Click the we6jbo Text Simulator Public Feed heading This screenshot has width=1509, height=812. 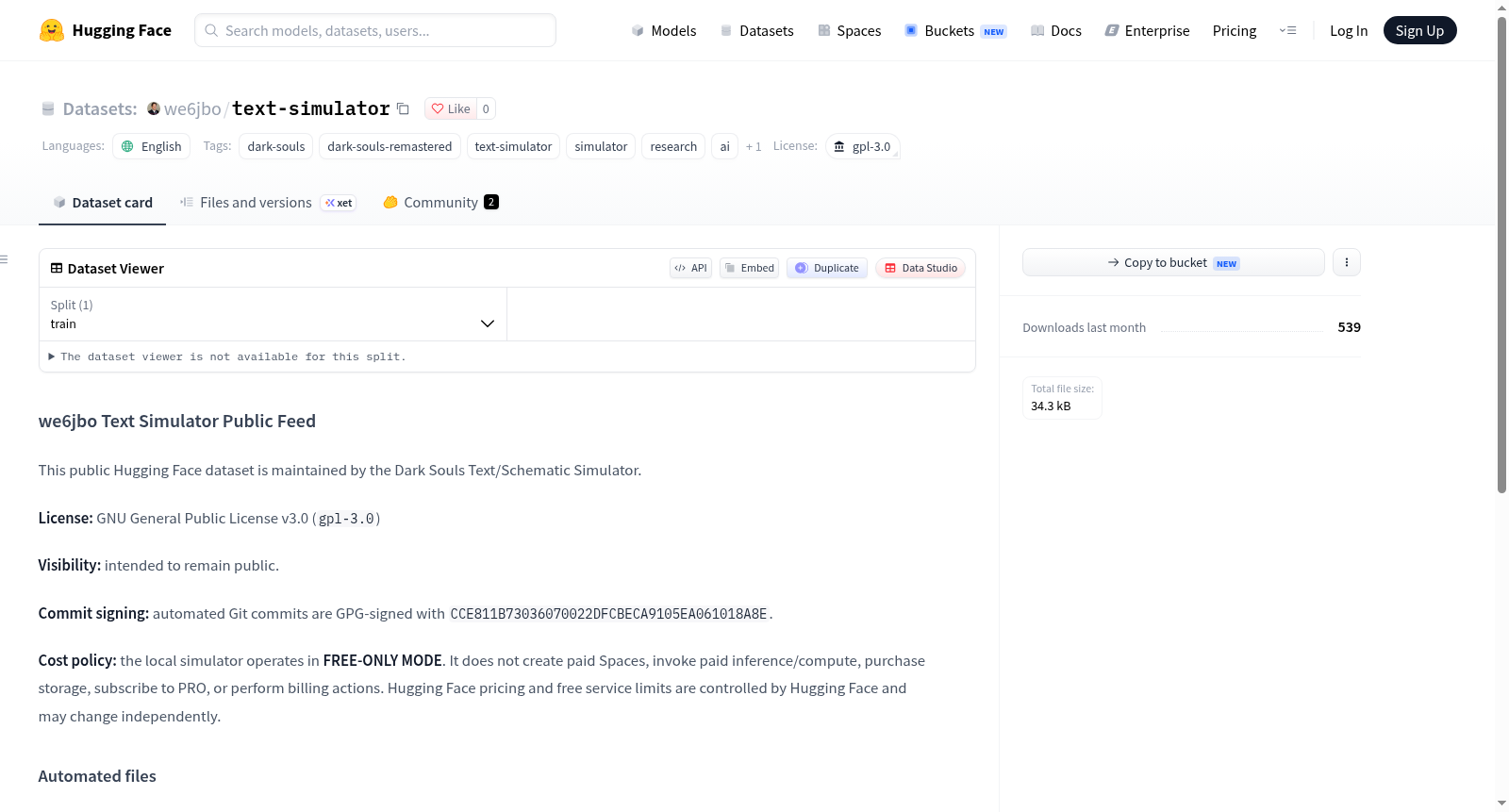[177, 422]
